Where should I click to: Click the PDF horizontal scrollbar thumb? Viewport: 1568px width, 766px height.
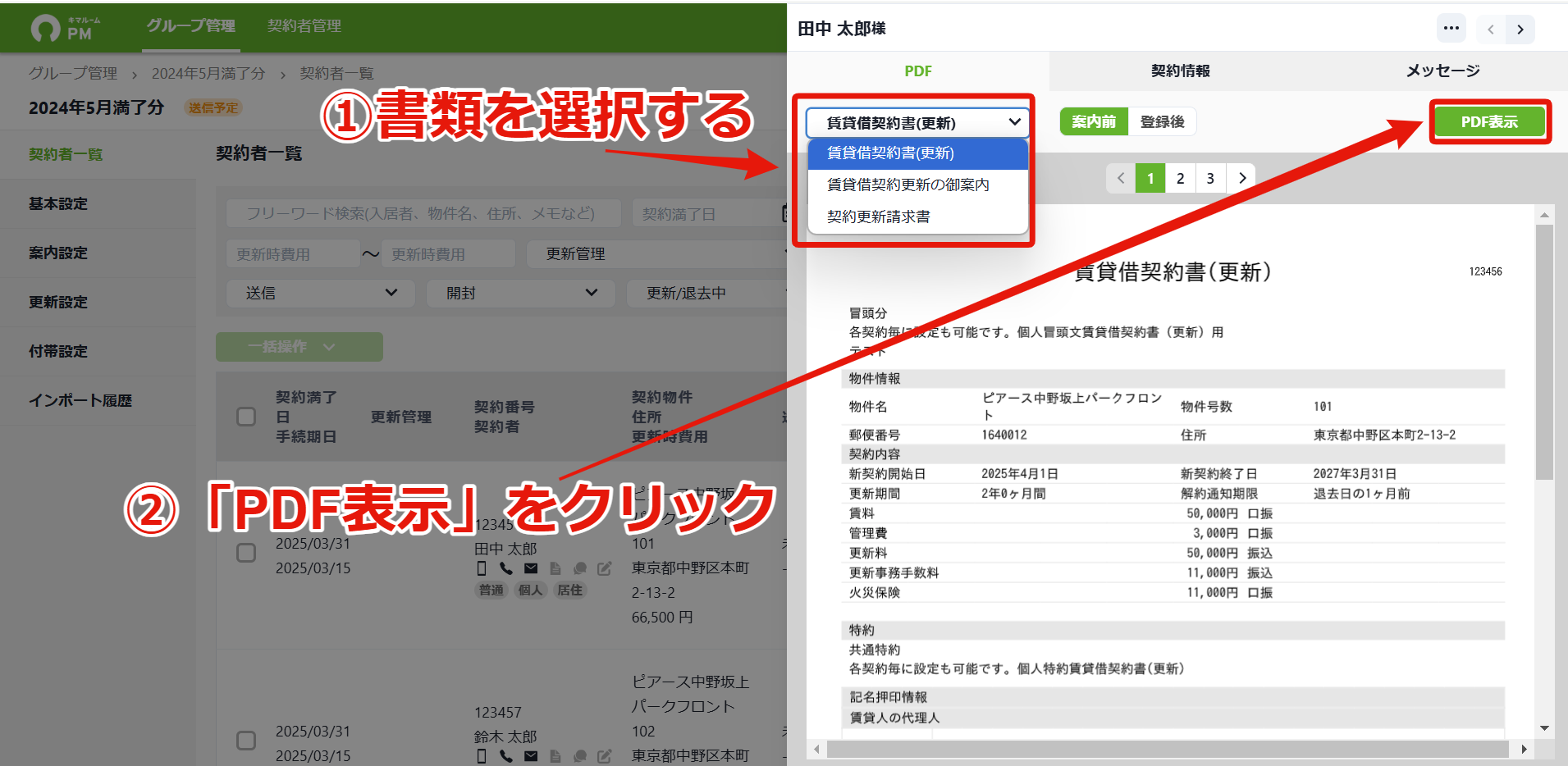tap(1168, 749)
